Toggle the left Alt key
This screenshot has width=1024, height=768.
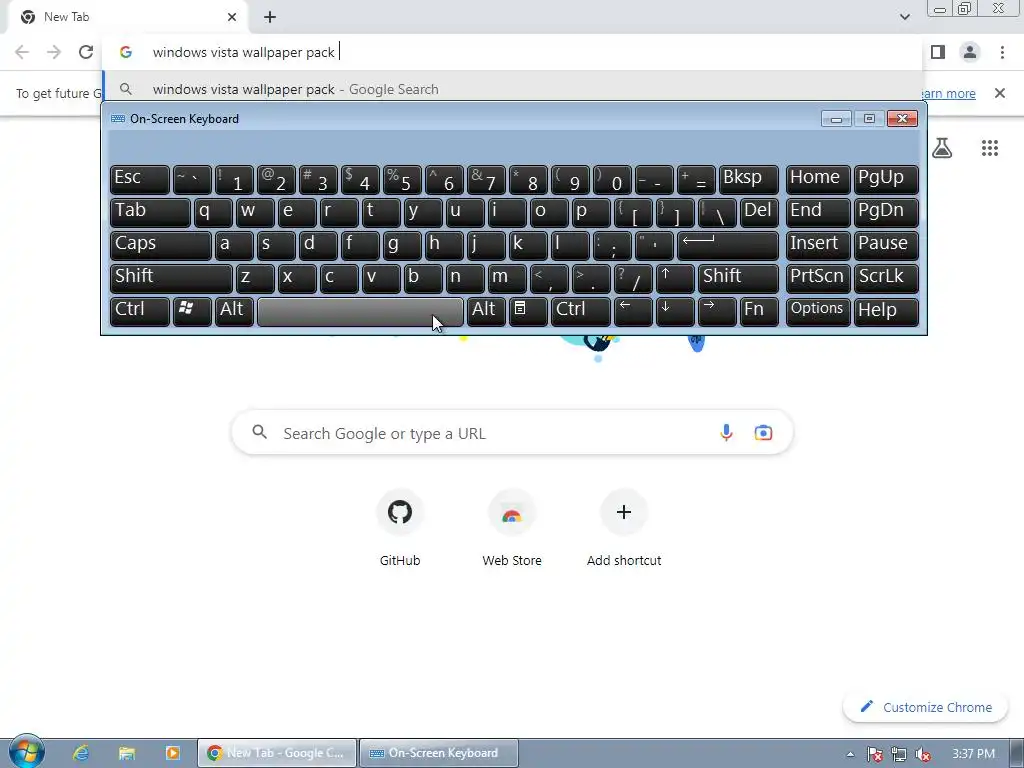click(x=234, y=311)
